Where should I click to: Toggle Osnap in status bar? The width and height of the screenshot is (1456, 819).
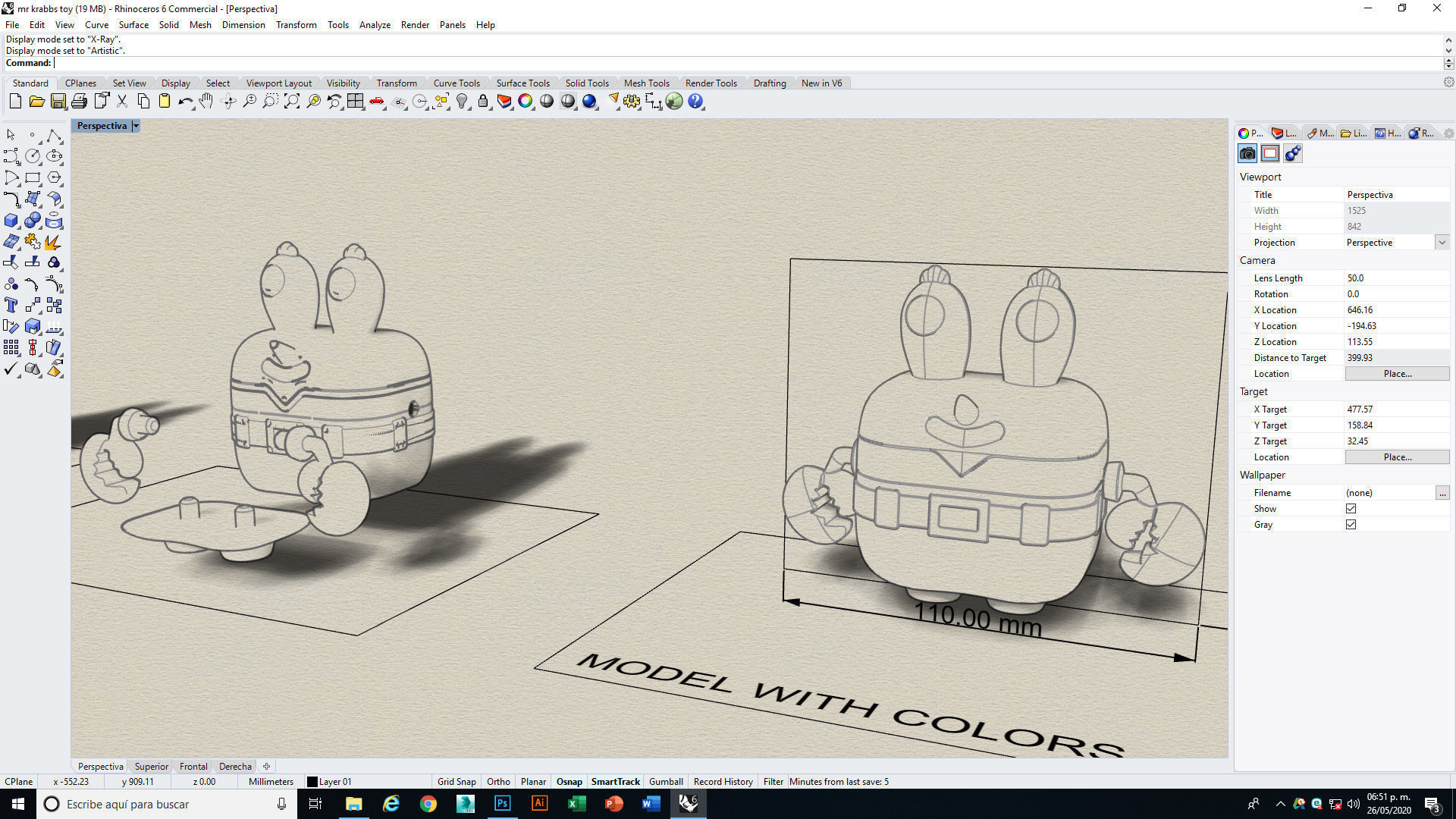point(570,782)
